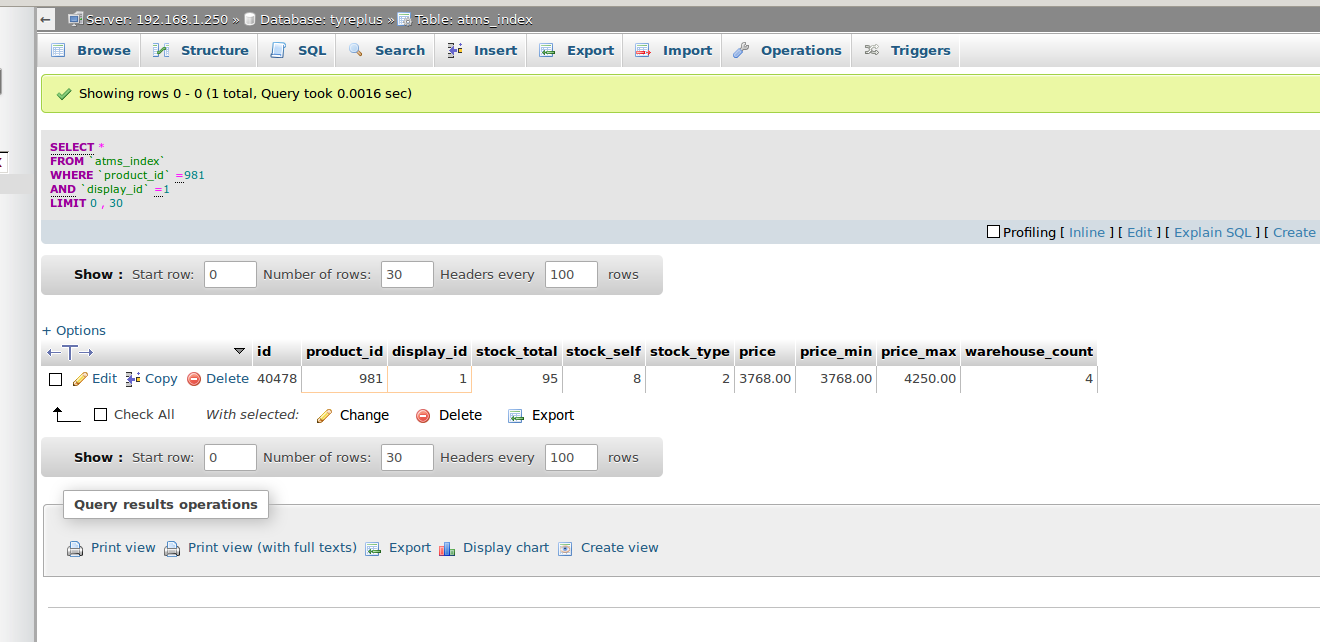Open the Import tab

[x=674, y=50]
